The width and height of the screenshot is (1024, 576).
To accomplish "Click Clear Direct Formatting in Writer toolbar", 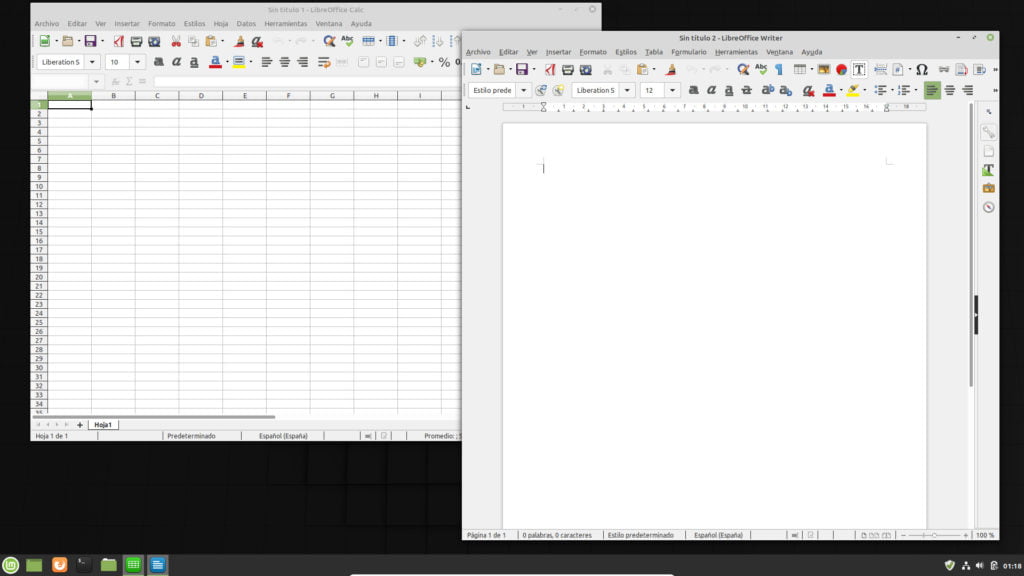I will [x=808, y=91].
